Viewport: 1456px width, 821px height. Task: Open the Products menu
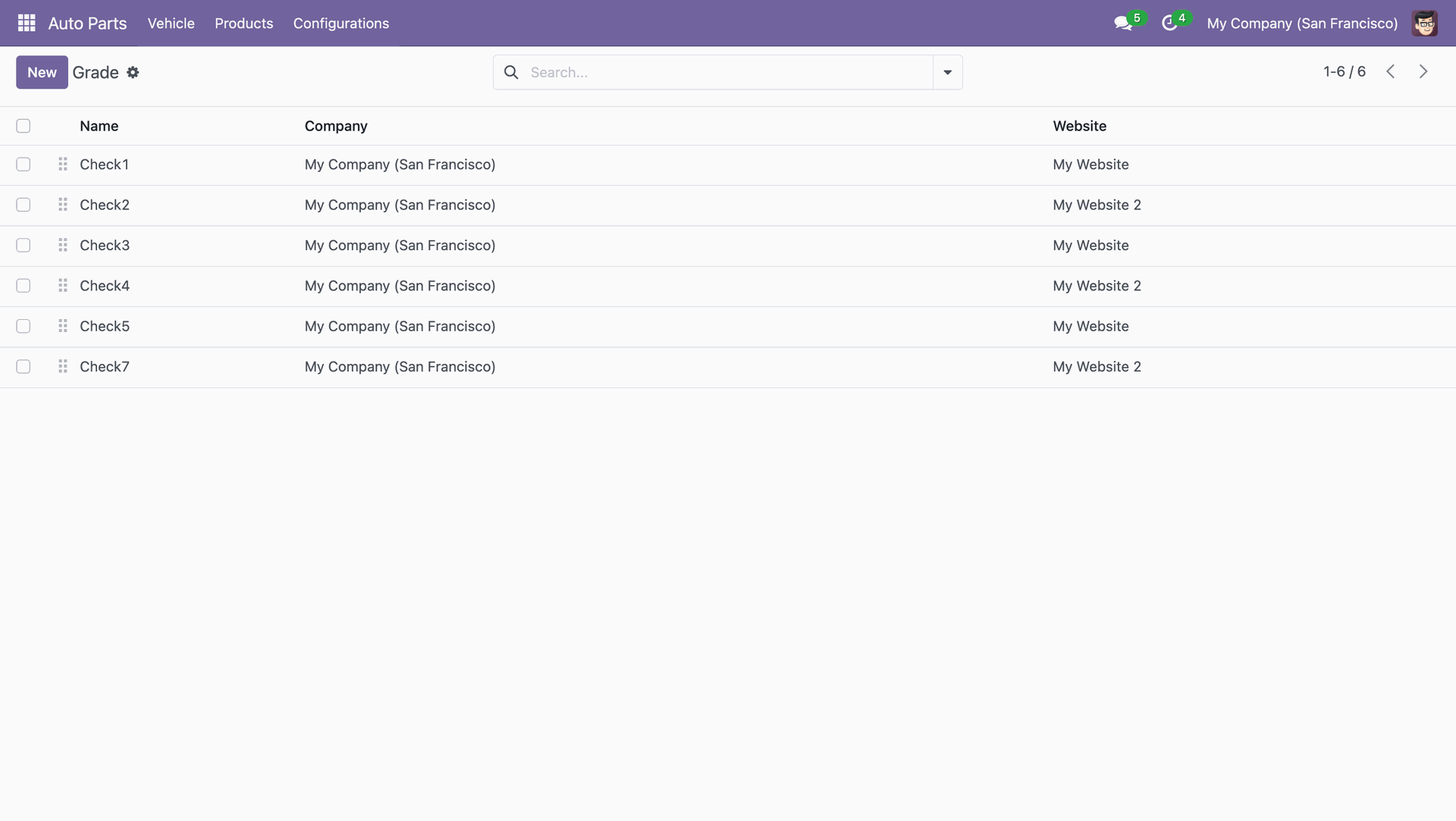click(x=243, y=24)
